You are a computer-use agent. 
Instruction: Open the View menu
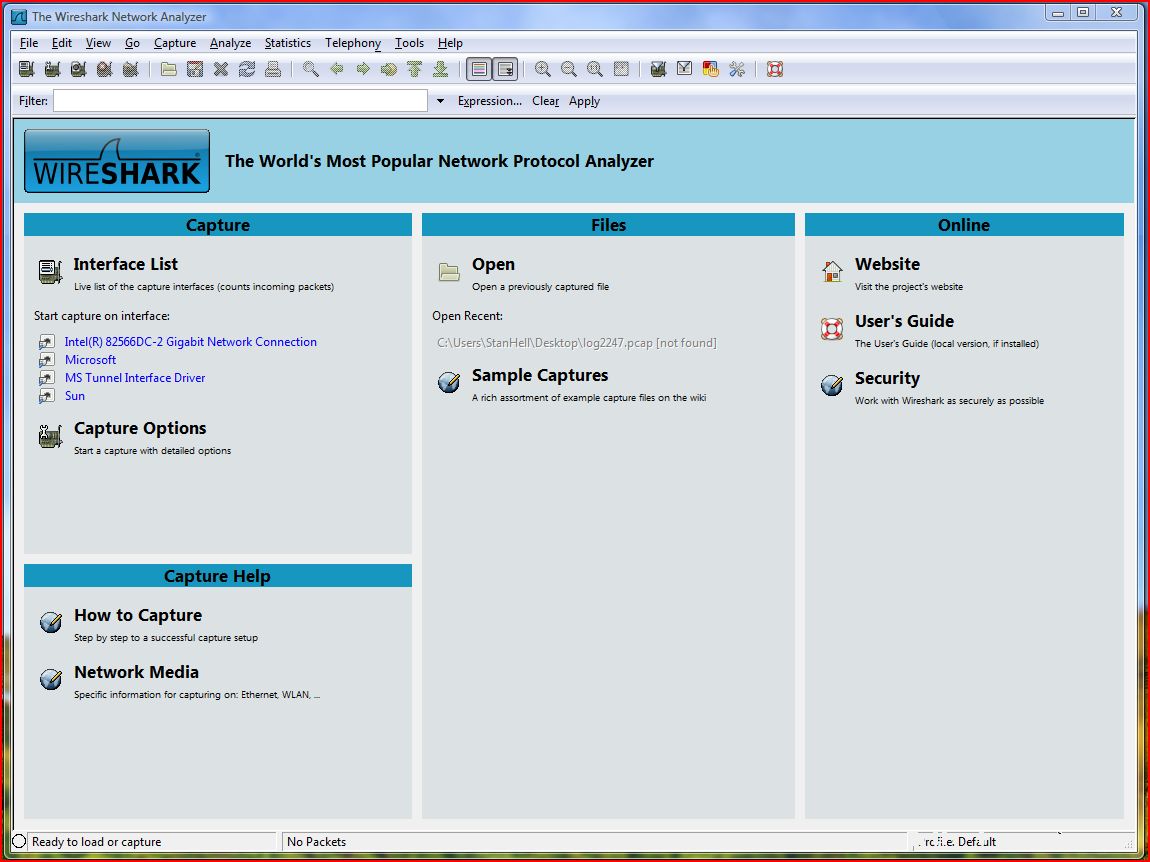98,43
